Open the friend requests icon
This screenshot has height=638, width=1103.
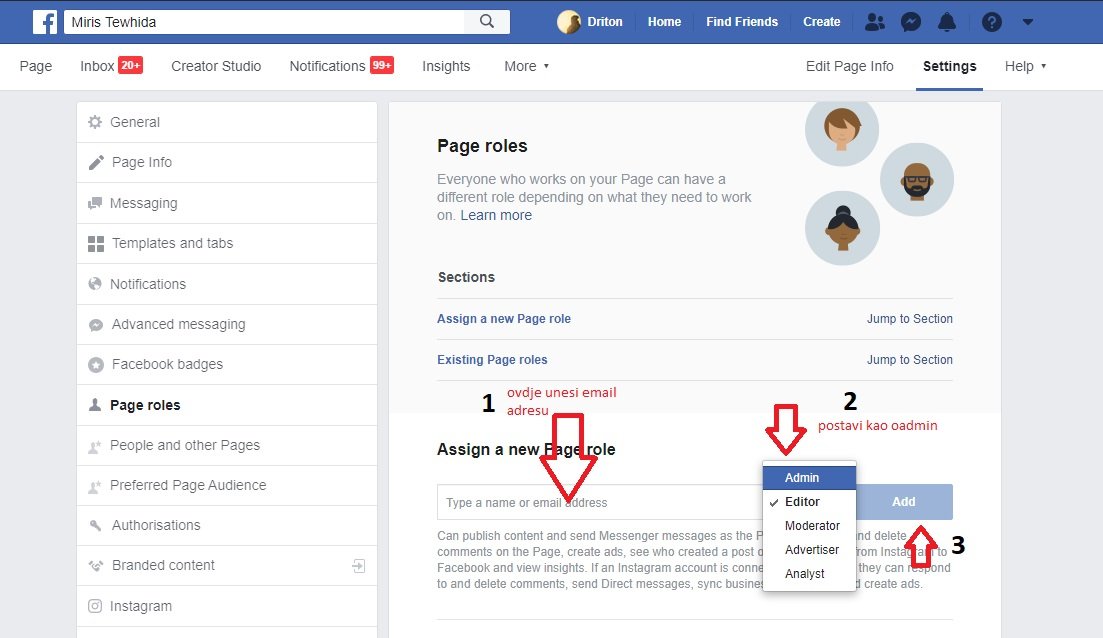tap(875, 22)
